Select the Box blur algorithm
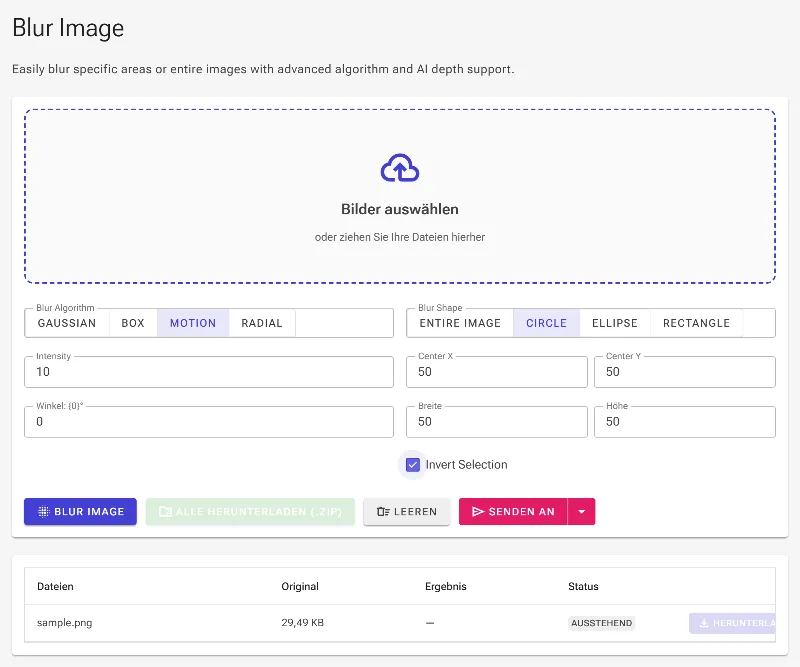The image size is (800, 667). 133,323
